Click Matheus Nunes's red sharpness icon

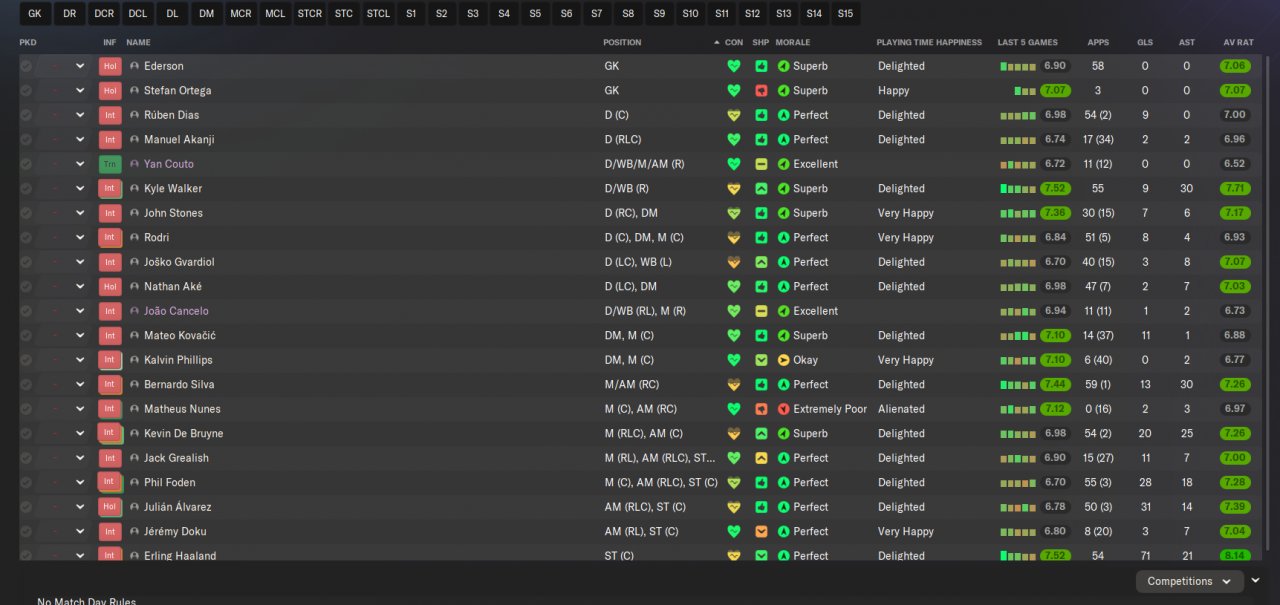click(x=761, y=409)
